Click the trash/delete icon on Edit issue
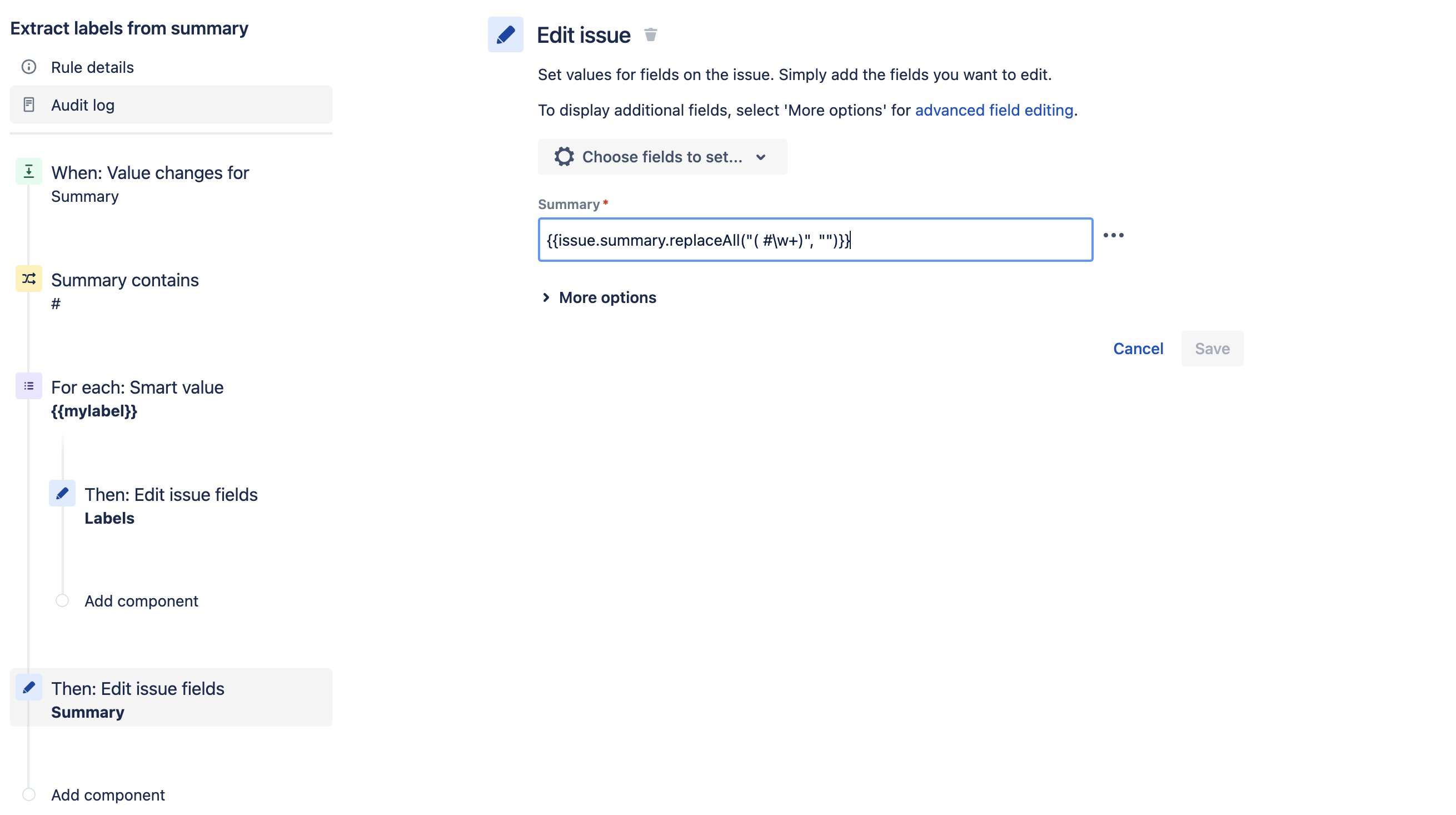The image size is (1456, 815). coord(651,34)
